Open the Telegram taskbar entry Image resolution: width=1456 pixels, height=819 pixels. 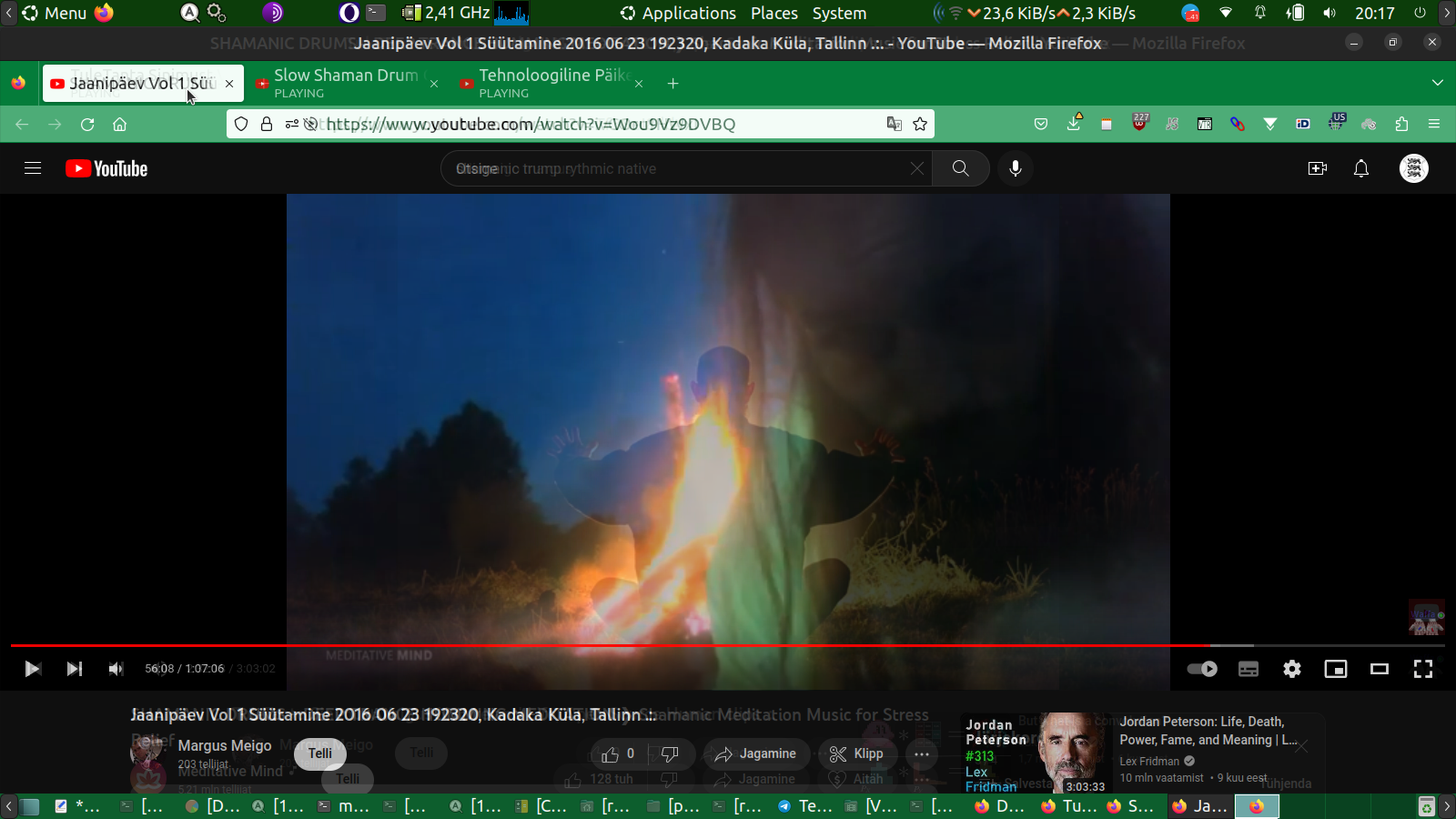click(x=805, y=806)
